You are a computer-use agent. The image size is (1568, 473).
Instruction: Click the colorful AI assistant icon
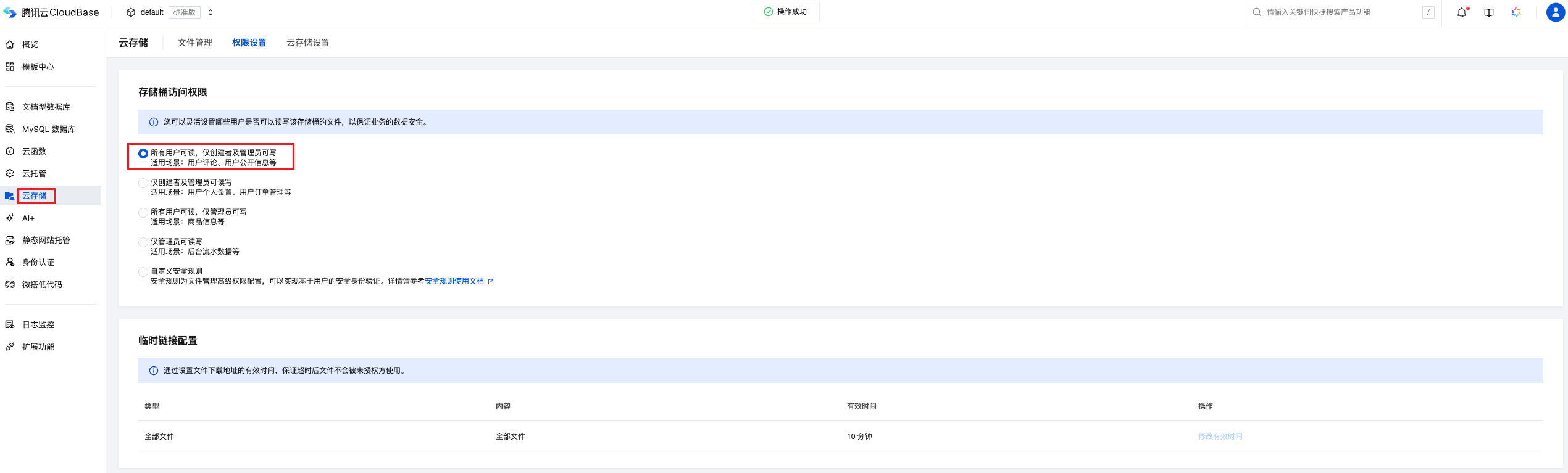pos(1516,12)
